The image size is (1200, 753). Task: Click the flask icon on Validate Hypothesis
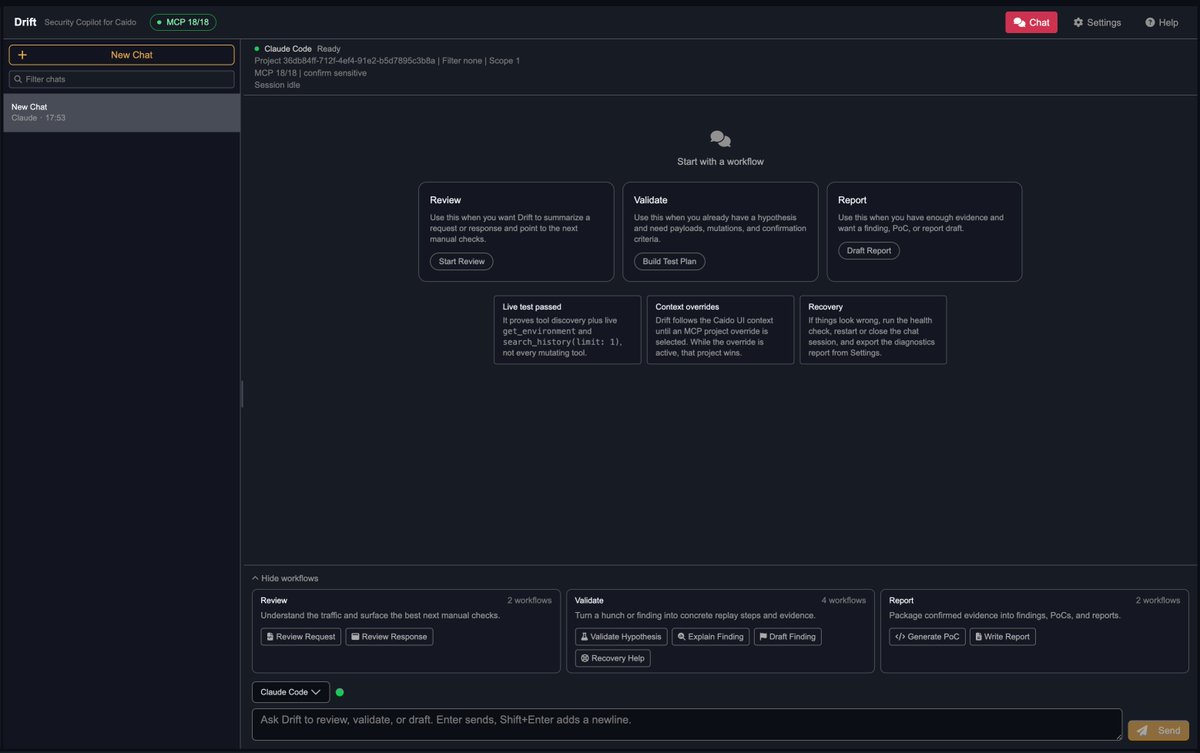coord(585,637)
